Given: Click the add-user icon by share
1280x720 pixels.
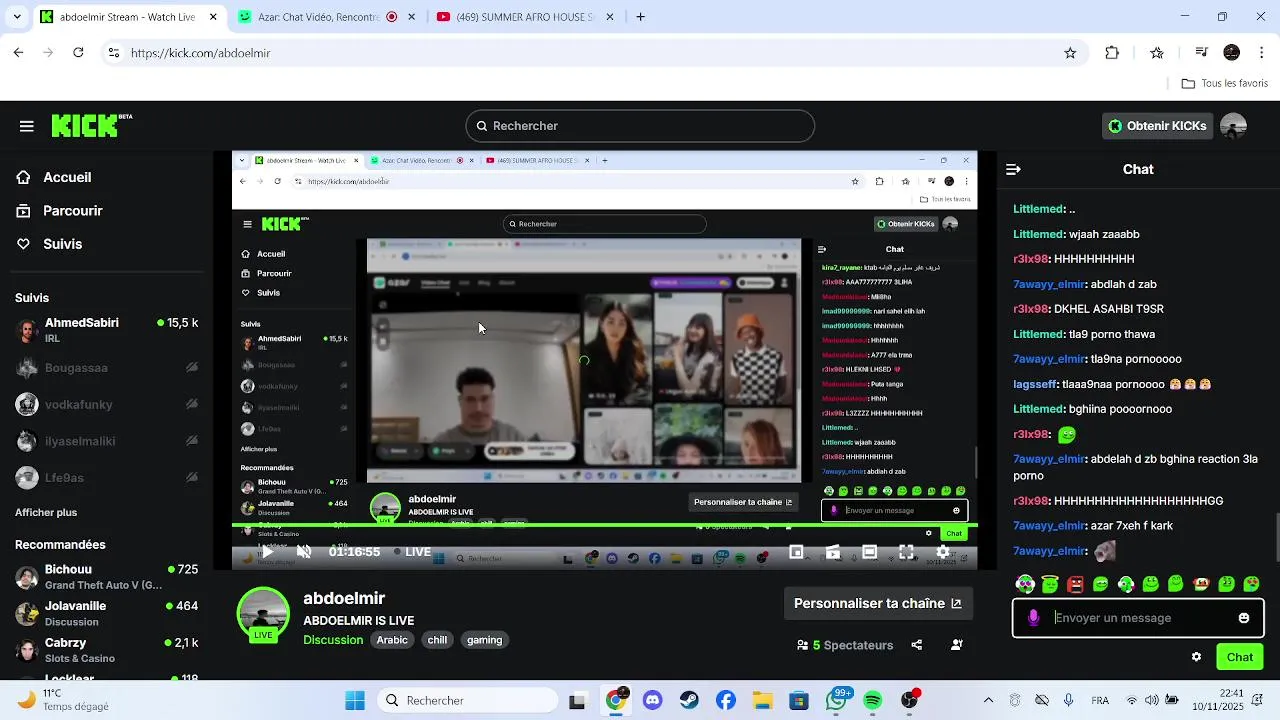Looking at the screenshot, I should (x=957, y=645).
